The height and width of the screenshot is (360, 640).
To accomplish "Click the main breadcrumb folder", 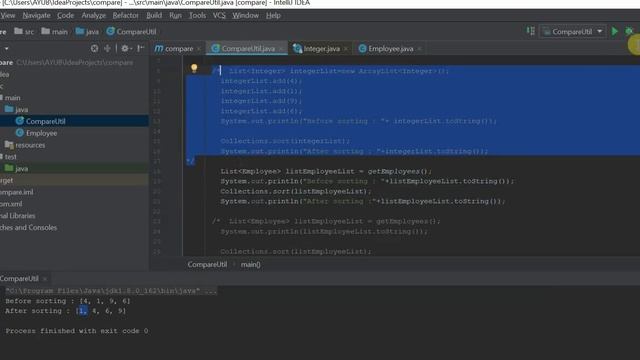I will pyautogui.click(x=54, y=31).
